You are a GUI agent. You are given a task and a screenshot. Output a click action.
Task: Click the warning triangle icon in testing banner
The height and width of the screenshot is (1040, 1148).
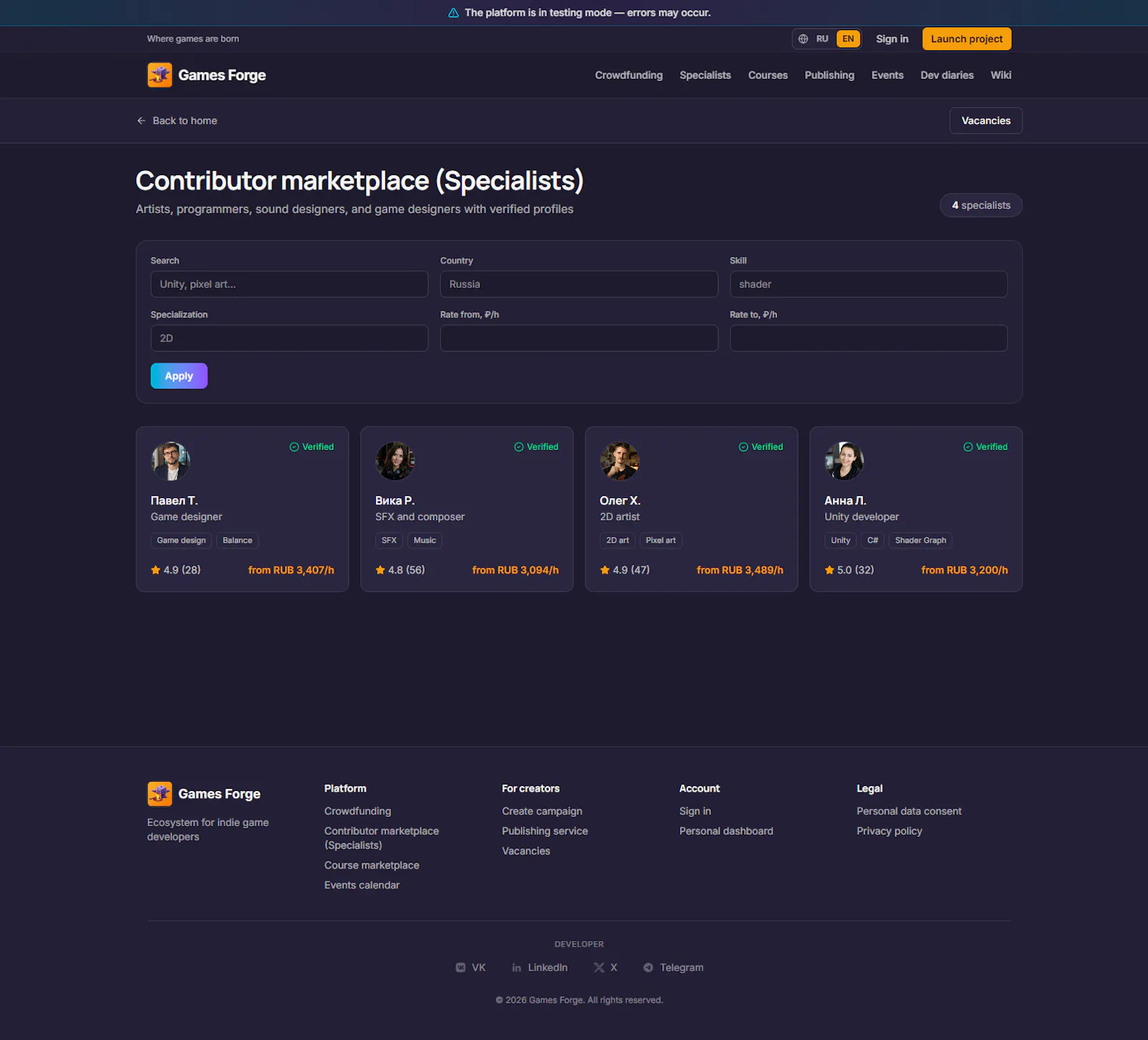coord(453,13)
